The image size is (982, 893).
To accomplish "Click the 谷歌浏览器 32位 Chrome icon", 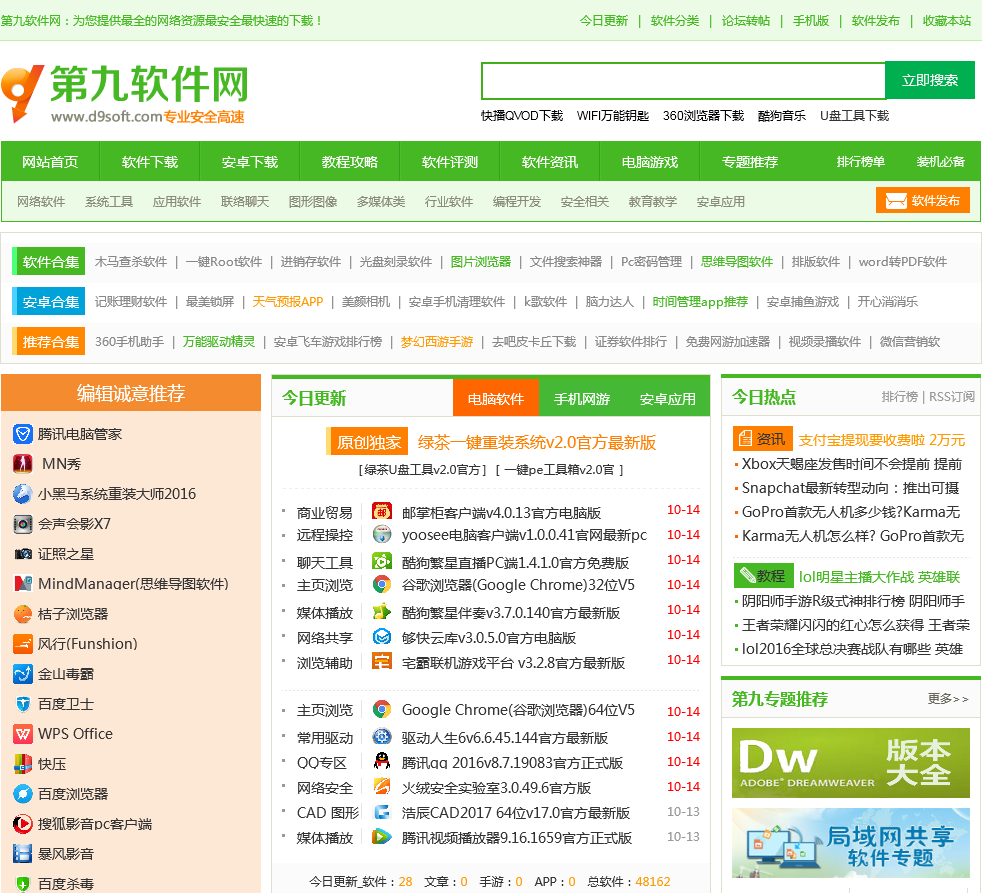I will pos(381,584).
